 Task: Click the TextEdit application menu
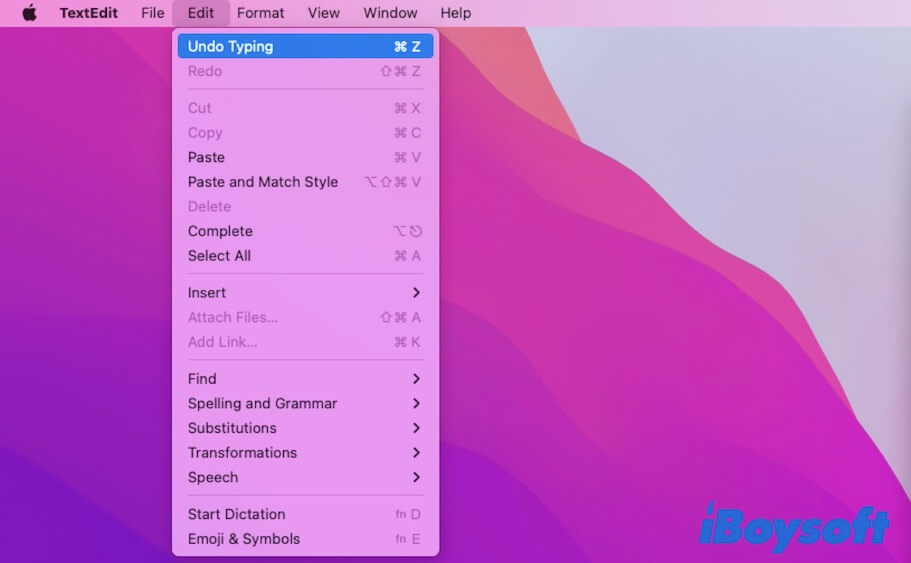click(88, 13)
